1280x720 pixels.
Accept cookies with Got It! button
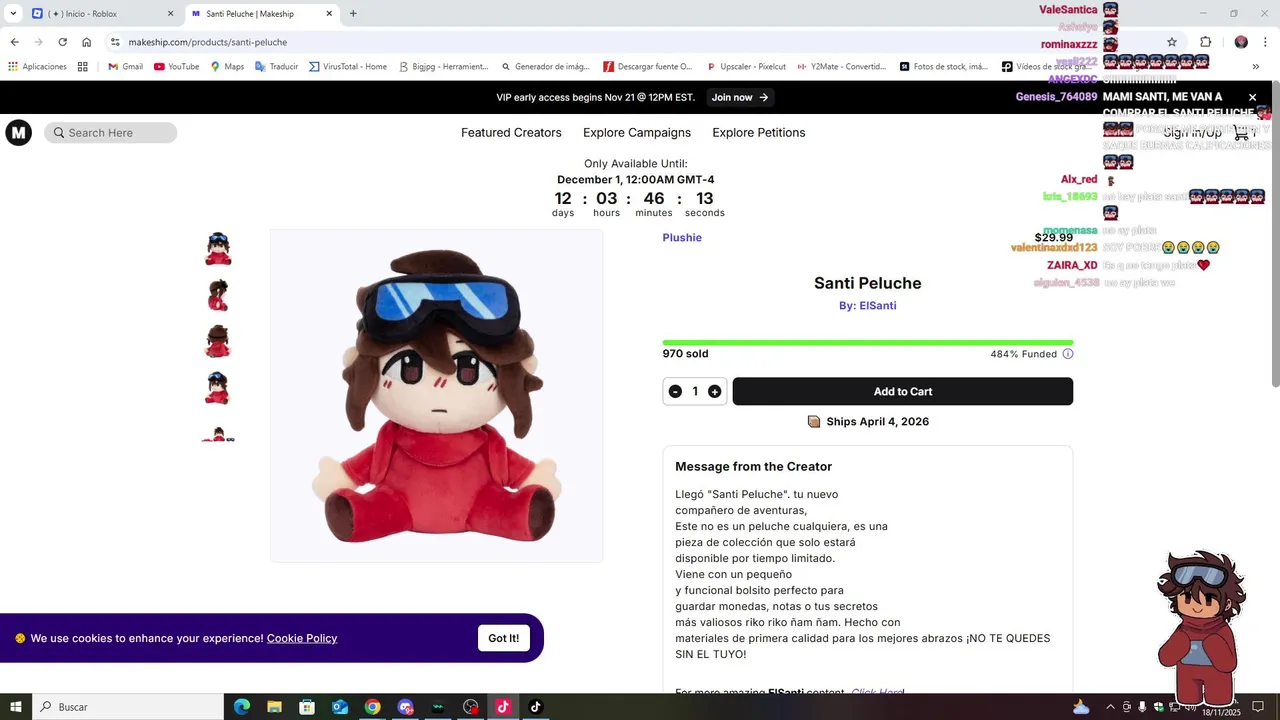pos(504,638)
